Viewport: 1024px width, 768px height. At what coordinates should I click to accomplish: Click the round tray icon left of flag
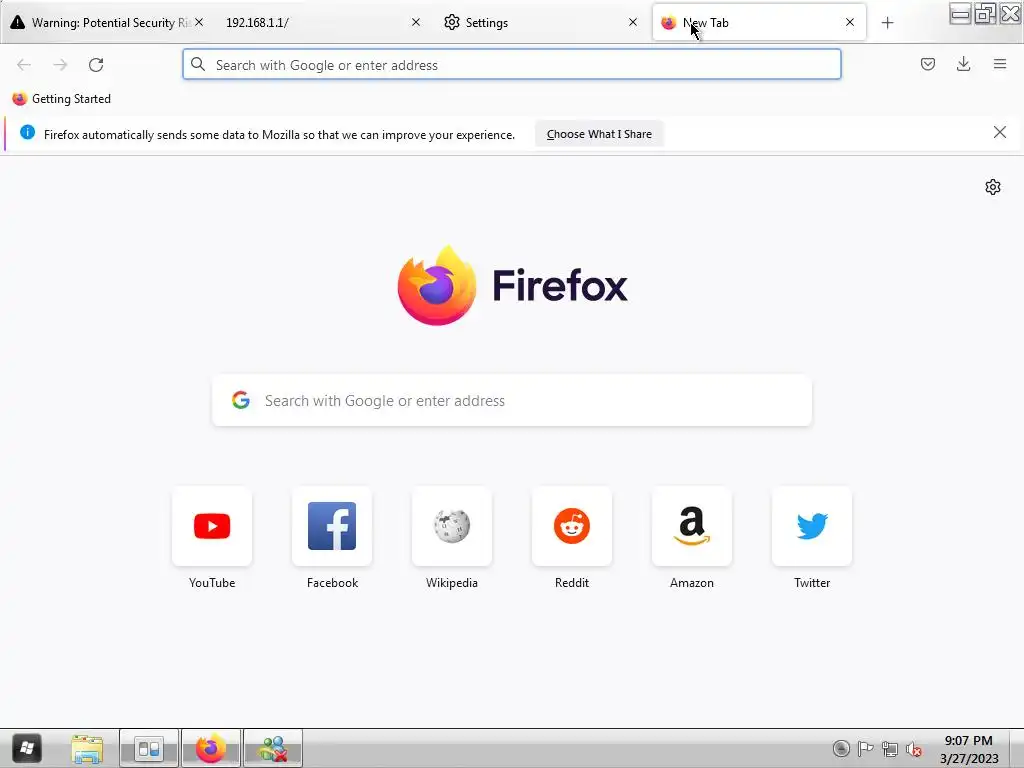pyautogui.click(x=841, y=748)
